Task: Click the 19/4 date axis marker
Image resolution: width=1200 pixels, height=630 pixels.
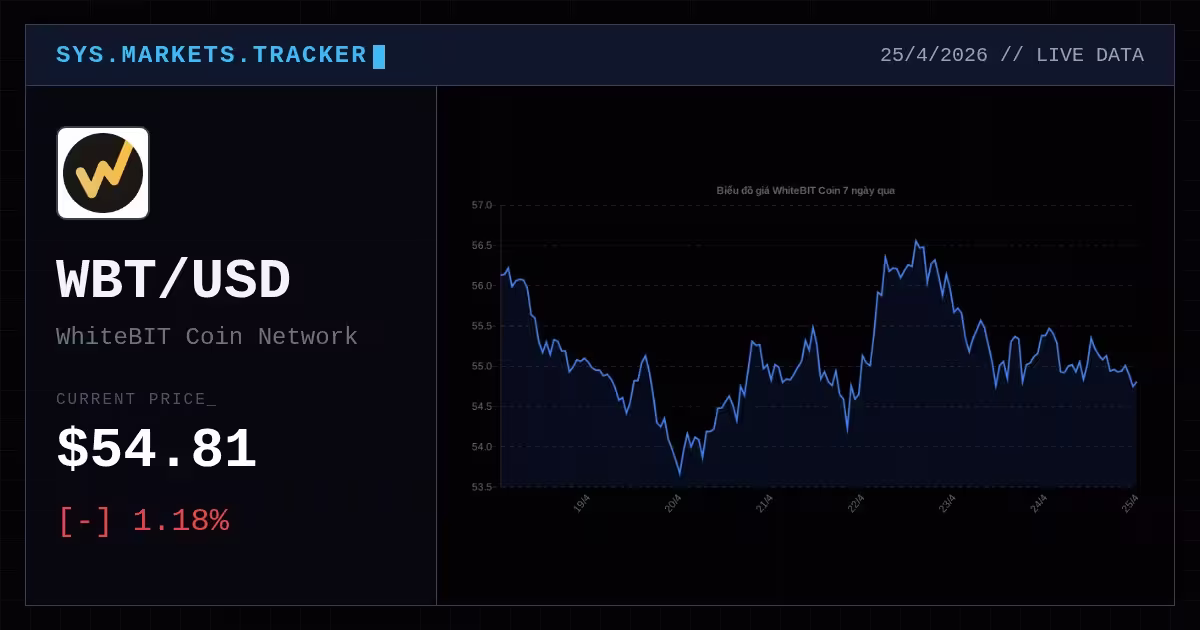Action: tap(582, 504)
